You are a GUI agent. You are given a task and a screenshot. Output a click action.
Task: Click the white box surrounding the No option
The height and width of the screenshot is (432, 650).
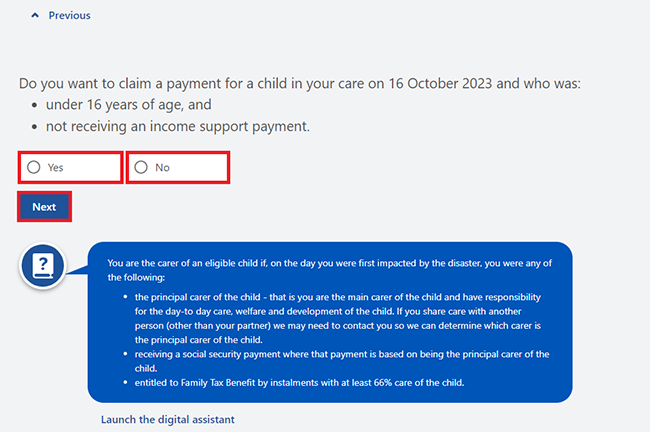tap(178, 167)
